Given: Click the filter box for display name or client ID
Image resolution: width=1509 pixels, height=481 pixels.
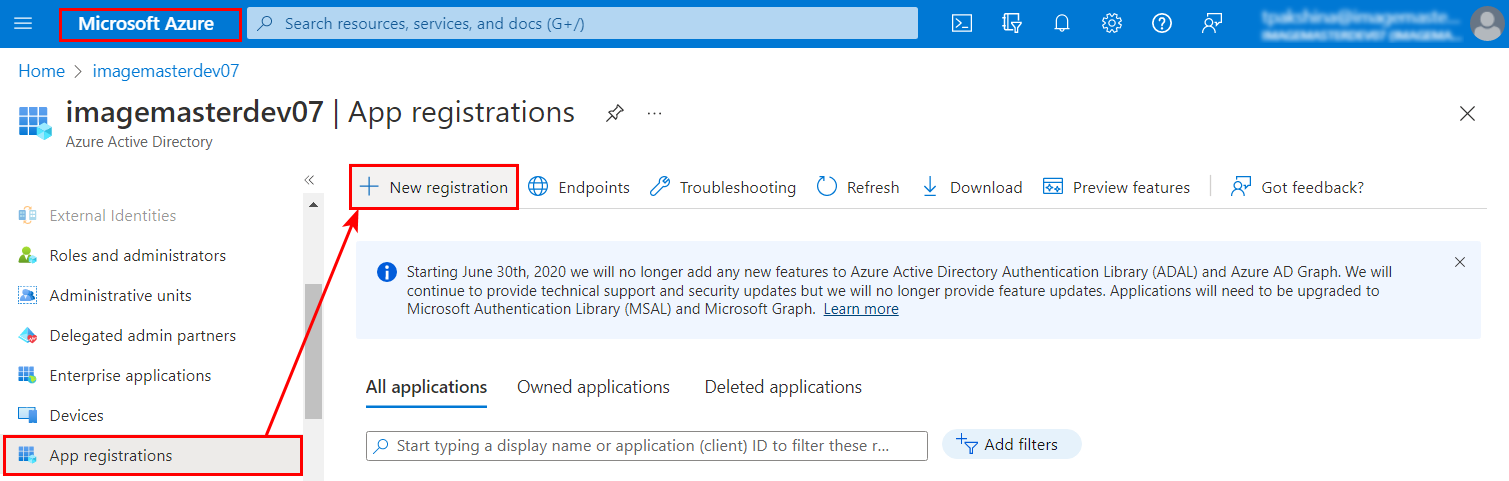Looking at the screenshot, I should [x=647, y=446].
